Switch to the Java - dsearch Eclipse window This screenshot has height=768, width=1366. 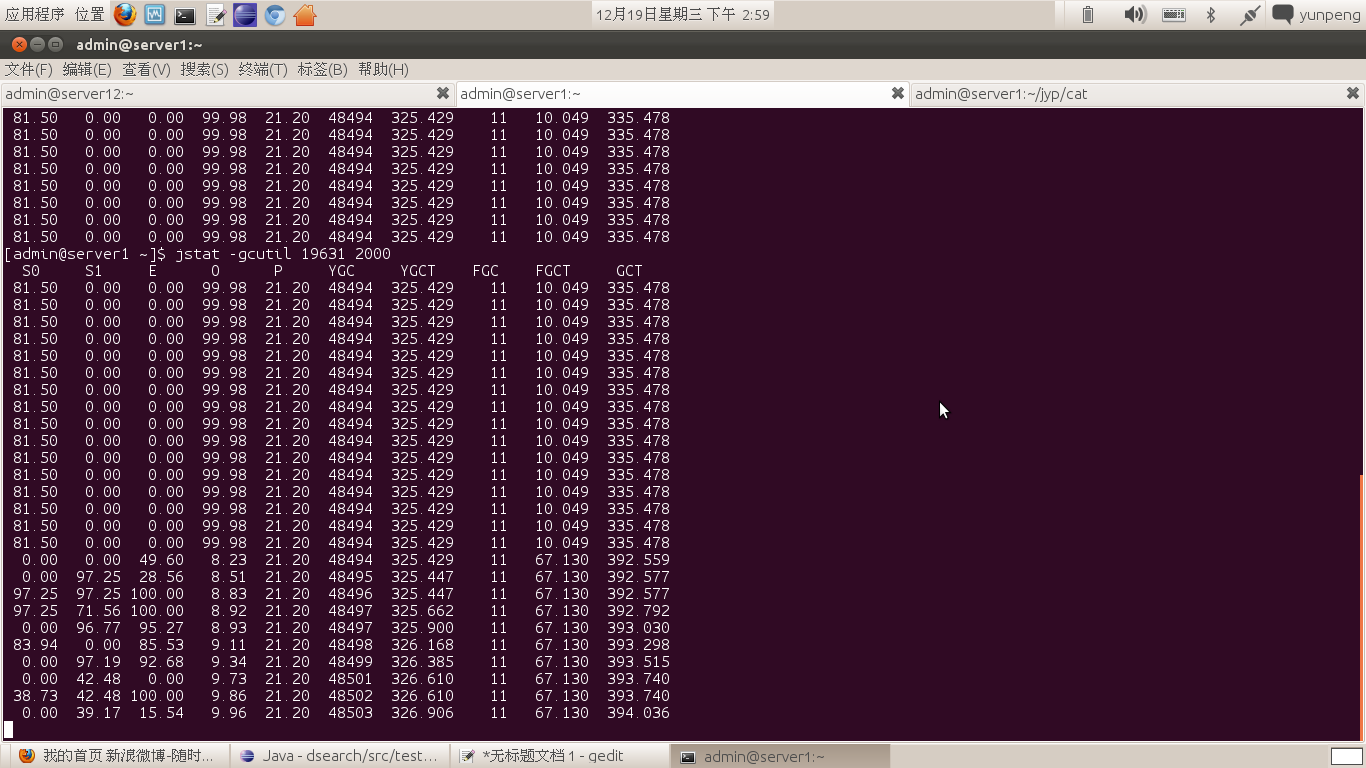click(340, 756)
